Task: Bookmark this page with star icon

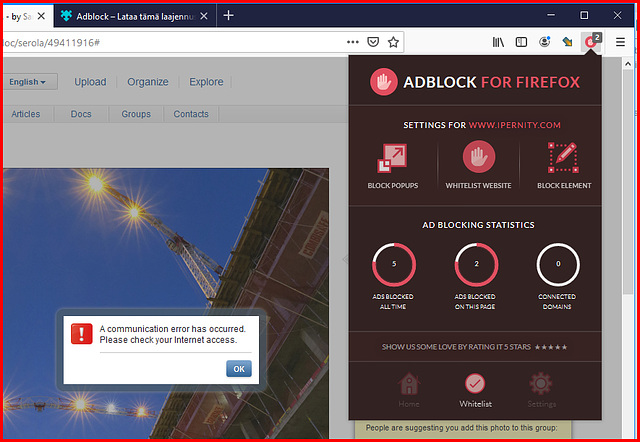Action: tap(393, 42)
